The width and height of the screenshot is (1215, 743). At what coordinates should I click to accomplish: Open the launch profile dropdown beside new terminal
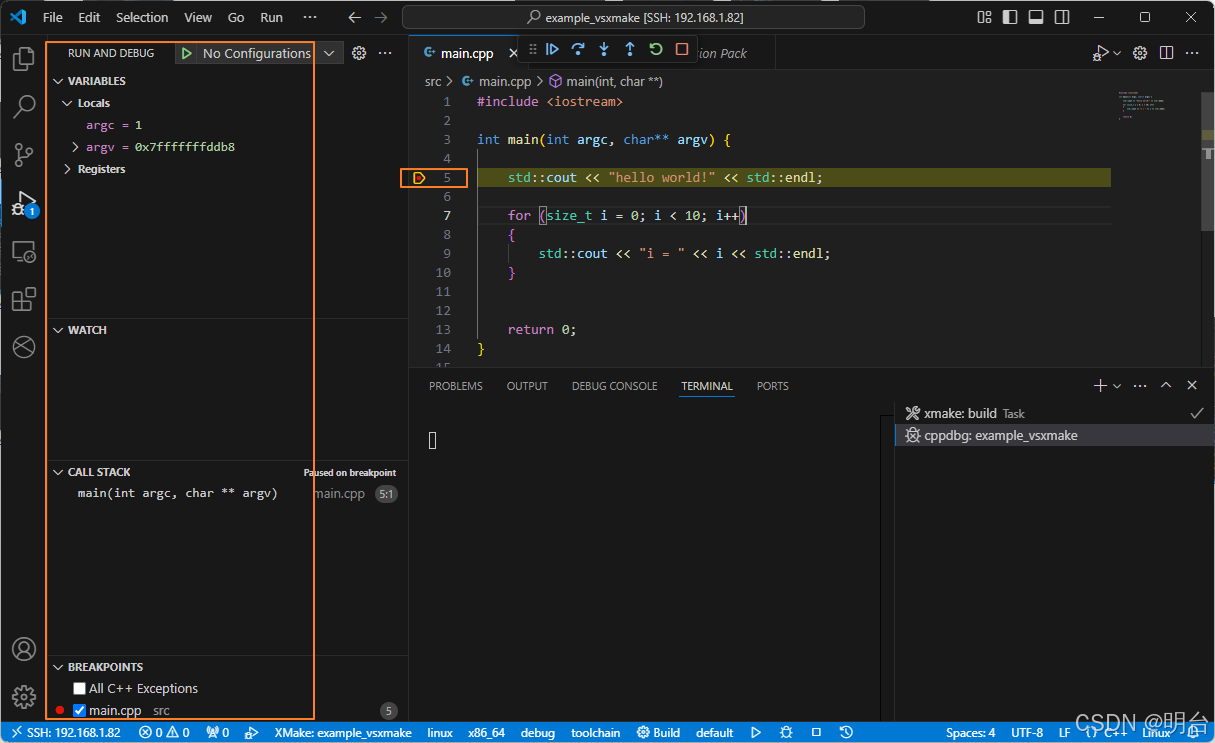tap(1117, 385)
